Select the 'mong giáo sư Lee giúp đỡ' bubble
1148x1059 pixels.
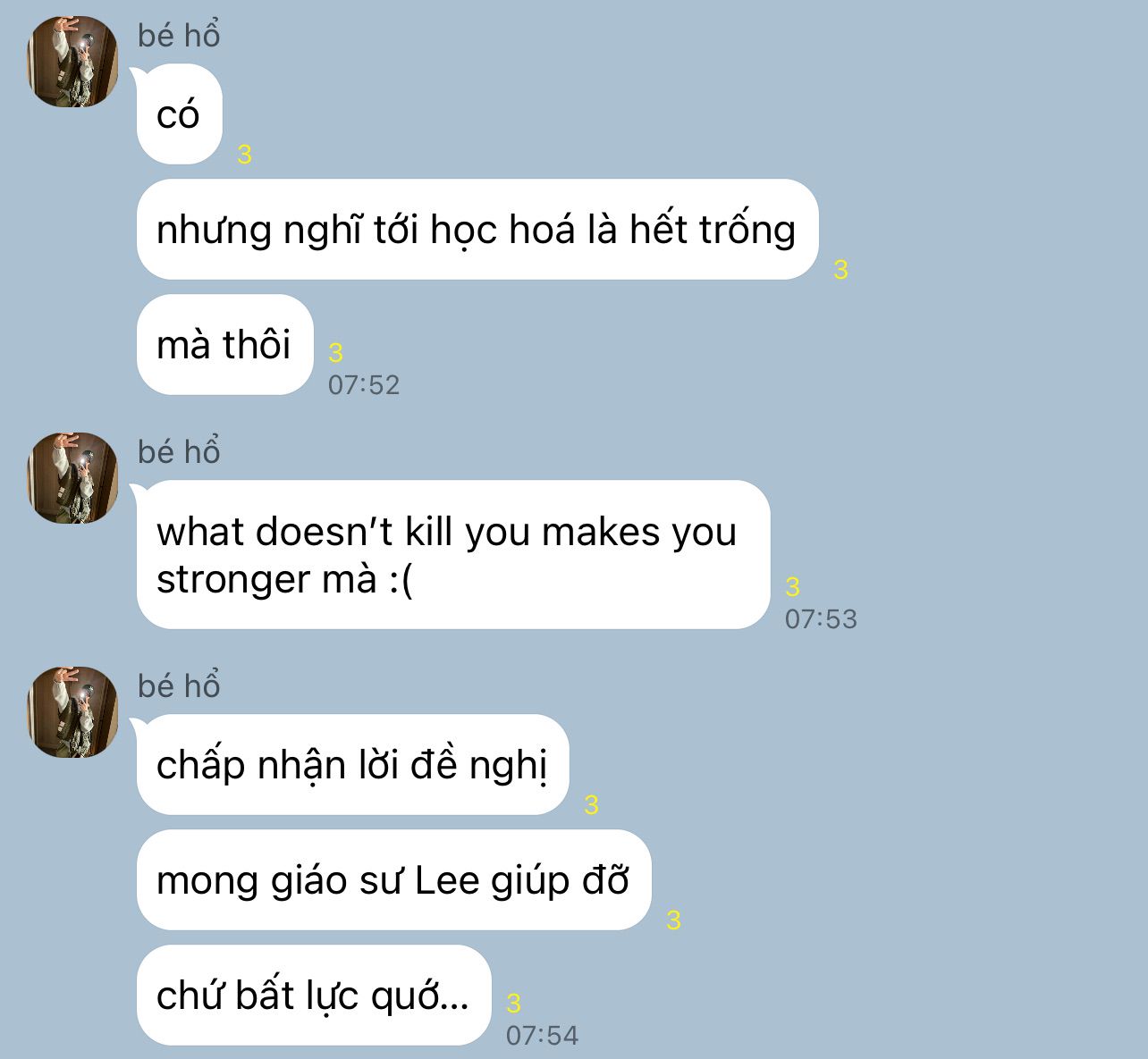click(393, 880)
